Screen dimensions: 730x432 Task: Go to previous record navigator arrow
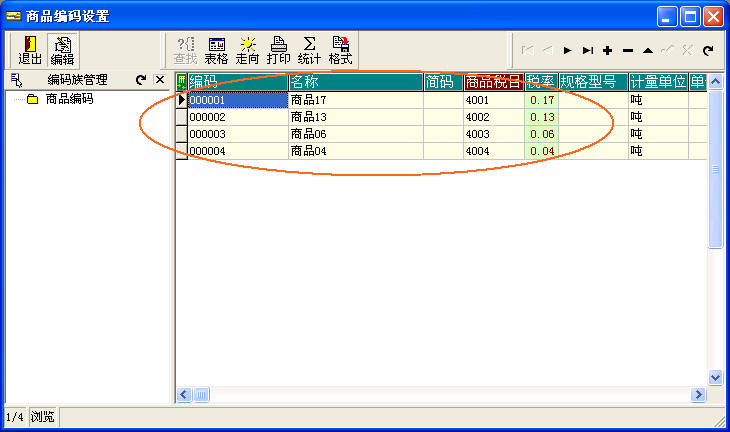[x=548, y=50]
